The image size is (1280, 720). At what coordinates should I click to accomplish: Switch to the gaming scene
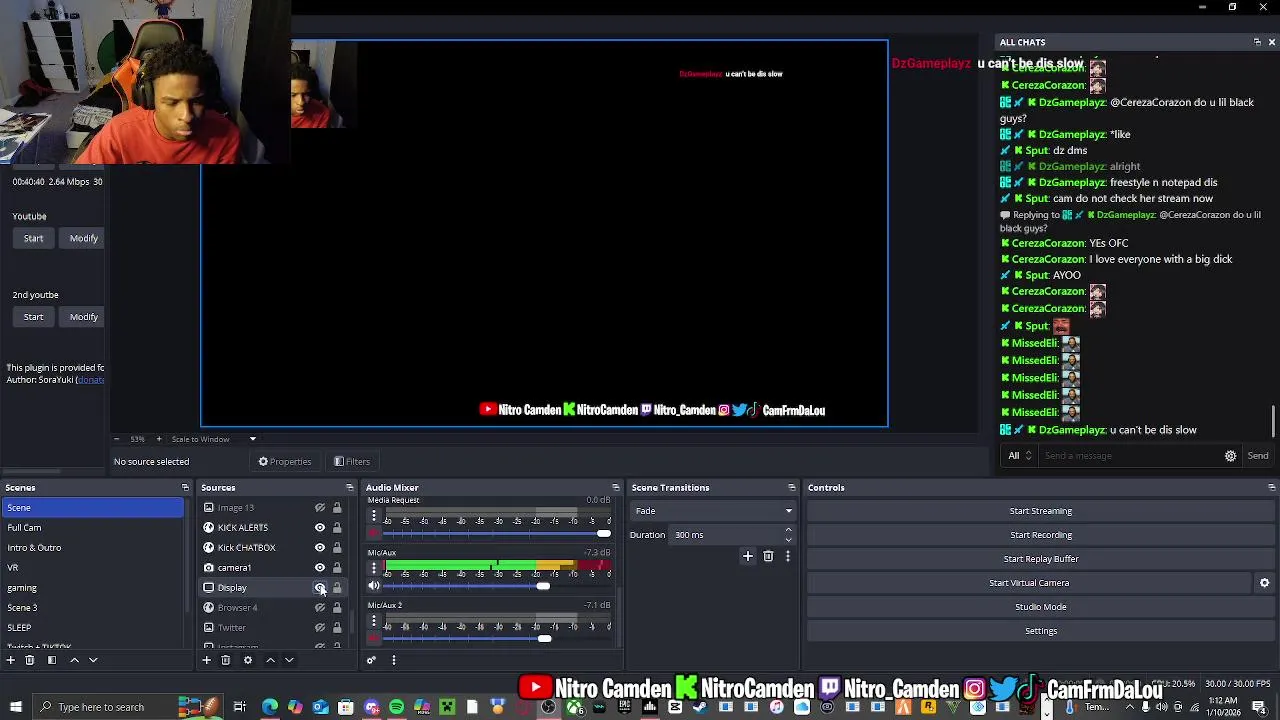pos(92,588)
